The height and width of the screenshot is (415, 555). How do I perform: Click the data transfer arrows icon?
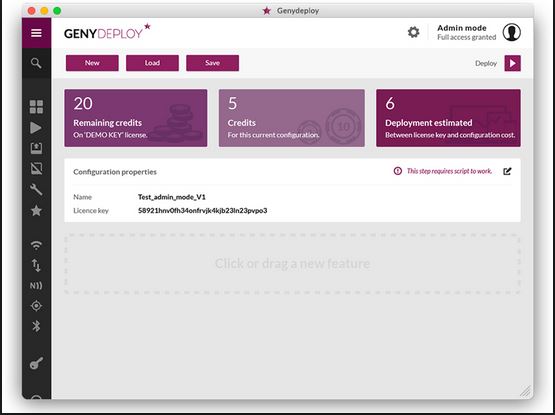click(36, 265)
